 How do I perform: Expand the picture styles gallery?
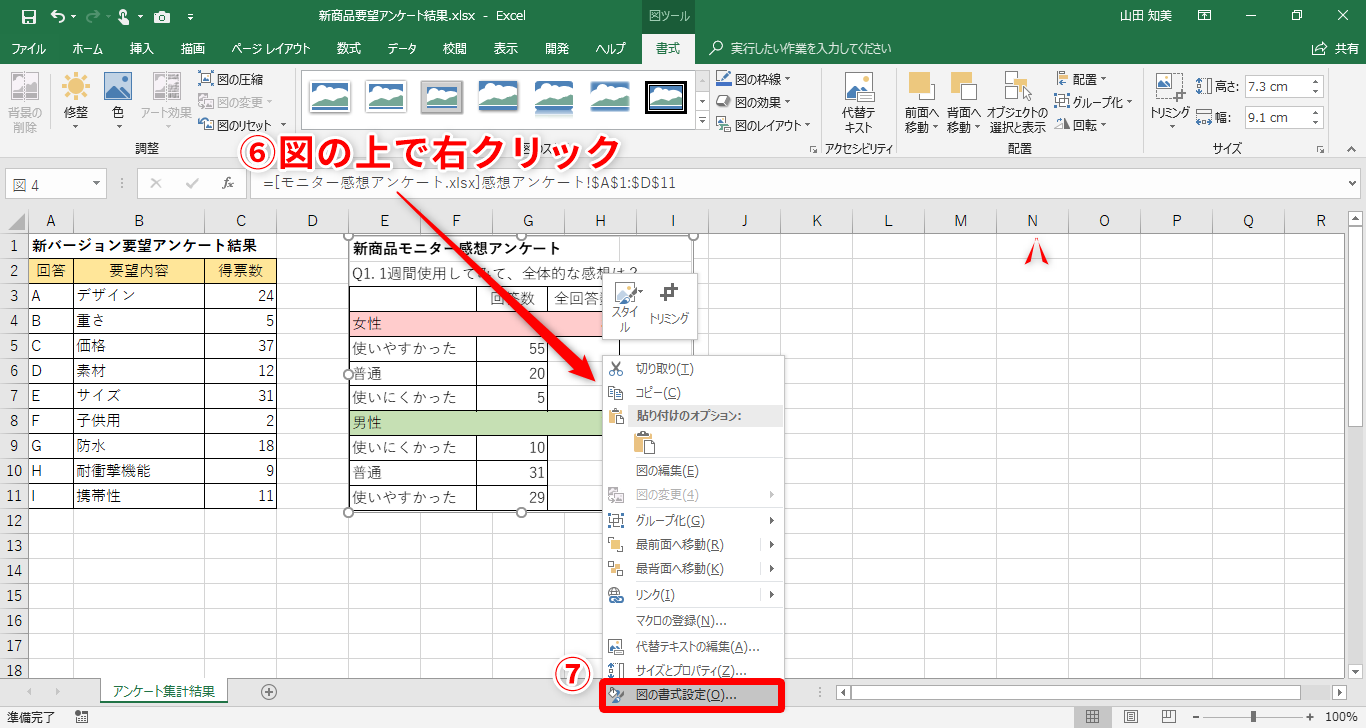click(701, 123)
